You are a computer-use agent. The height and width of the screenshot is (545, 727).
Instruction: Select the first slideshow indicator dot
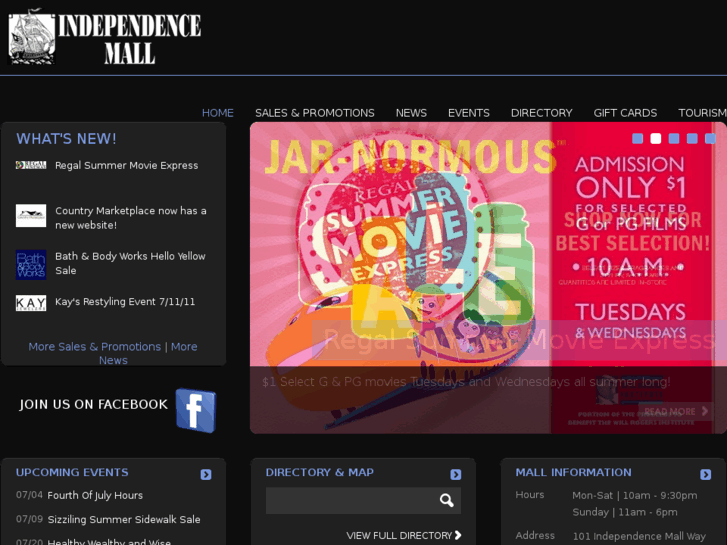point(638,138)
